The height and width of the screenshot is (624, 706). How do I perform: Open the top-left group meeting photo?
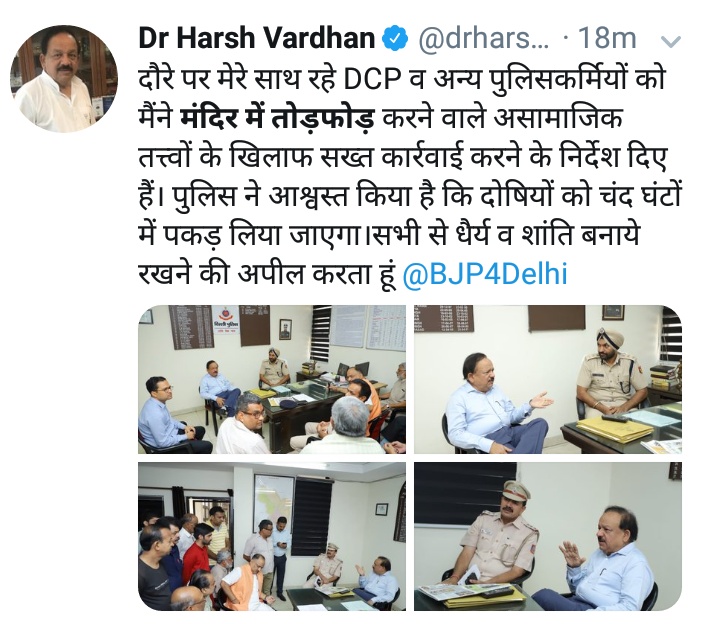272,380
